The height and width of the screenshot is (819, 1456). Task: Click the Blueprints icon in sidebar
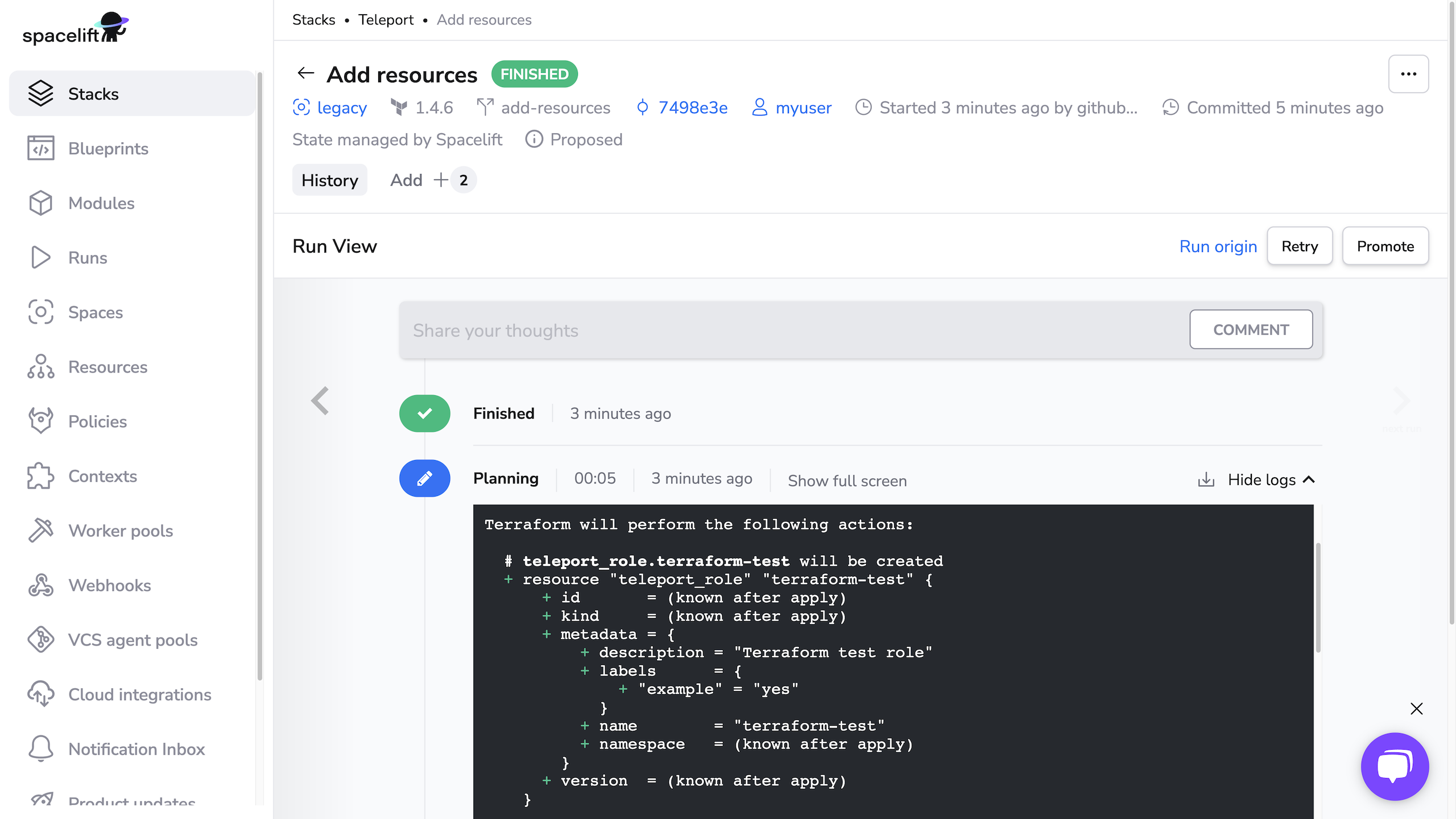40,148
